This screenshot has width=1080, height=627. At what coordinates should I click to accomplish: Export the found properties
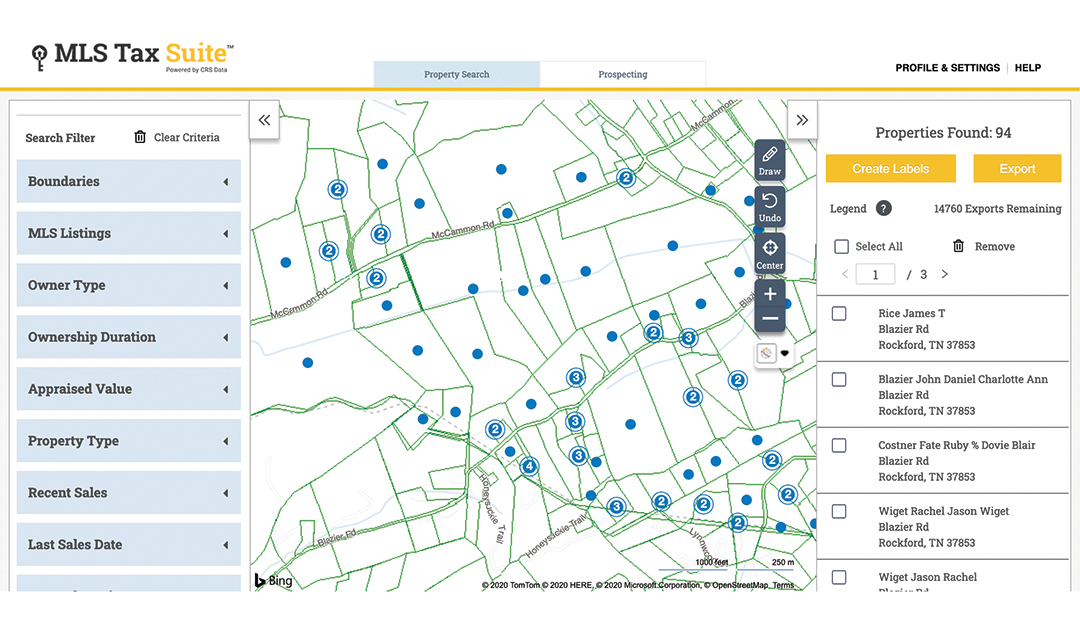(1017, 169)
